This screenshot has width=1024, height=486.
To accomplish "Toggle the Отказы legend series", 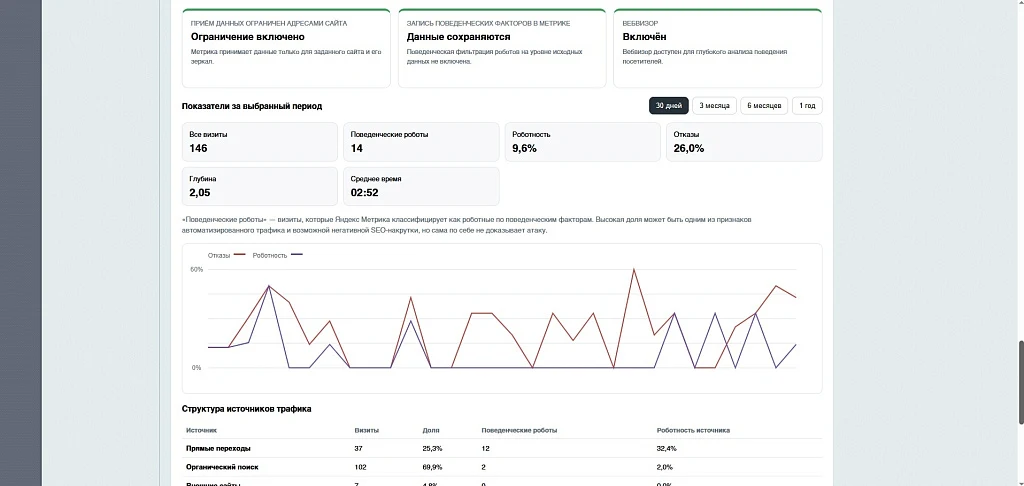I will click(226, 255).
